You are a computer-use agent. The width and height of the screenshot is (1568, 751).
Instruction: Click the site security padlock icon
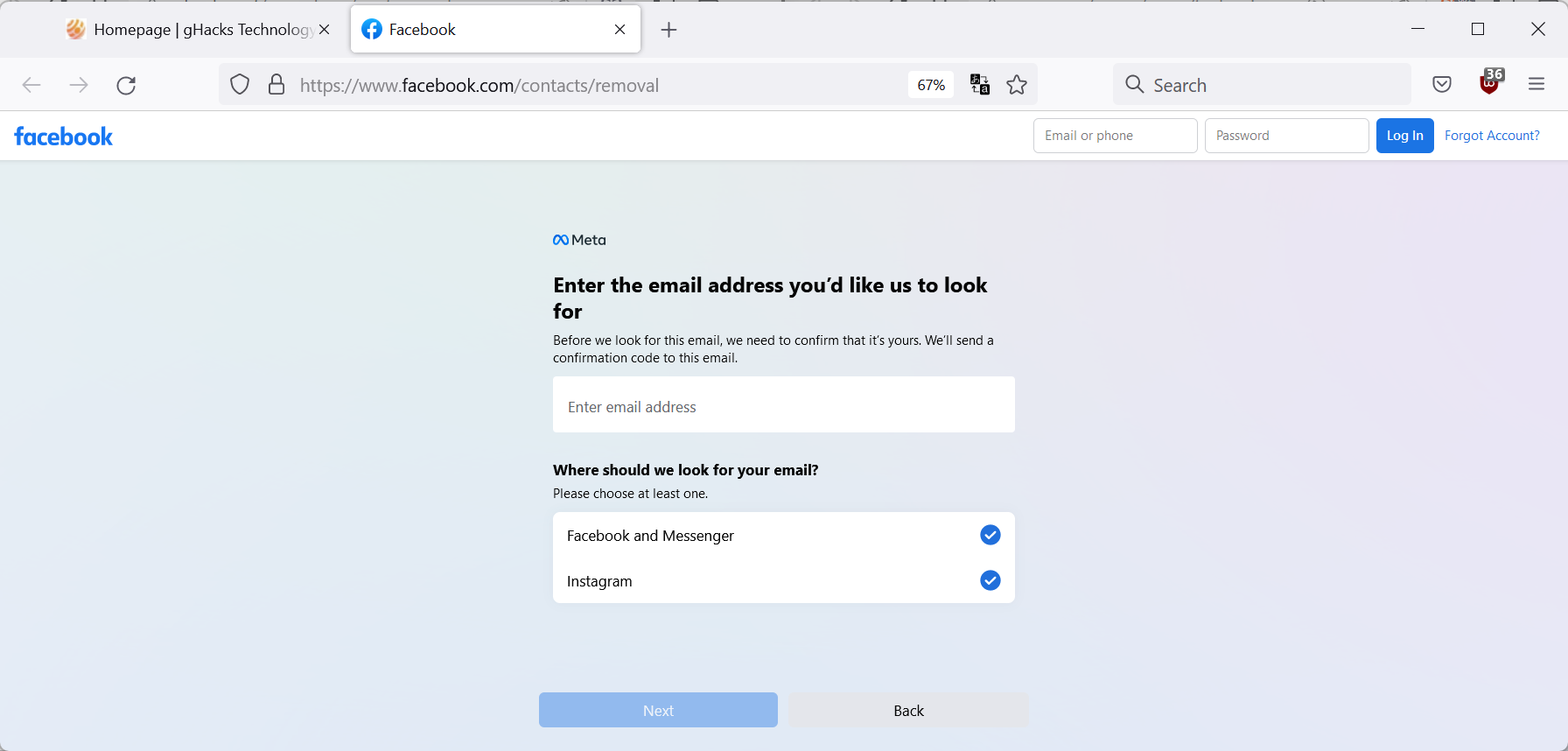coord(276,85)
